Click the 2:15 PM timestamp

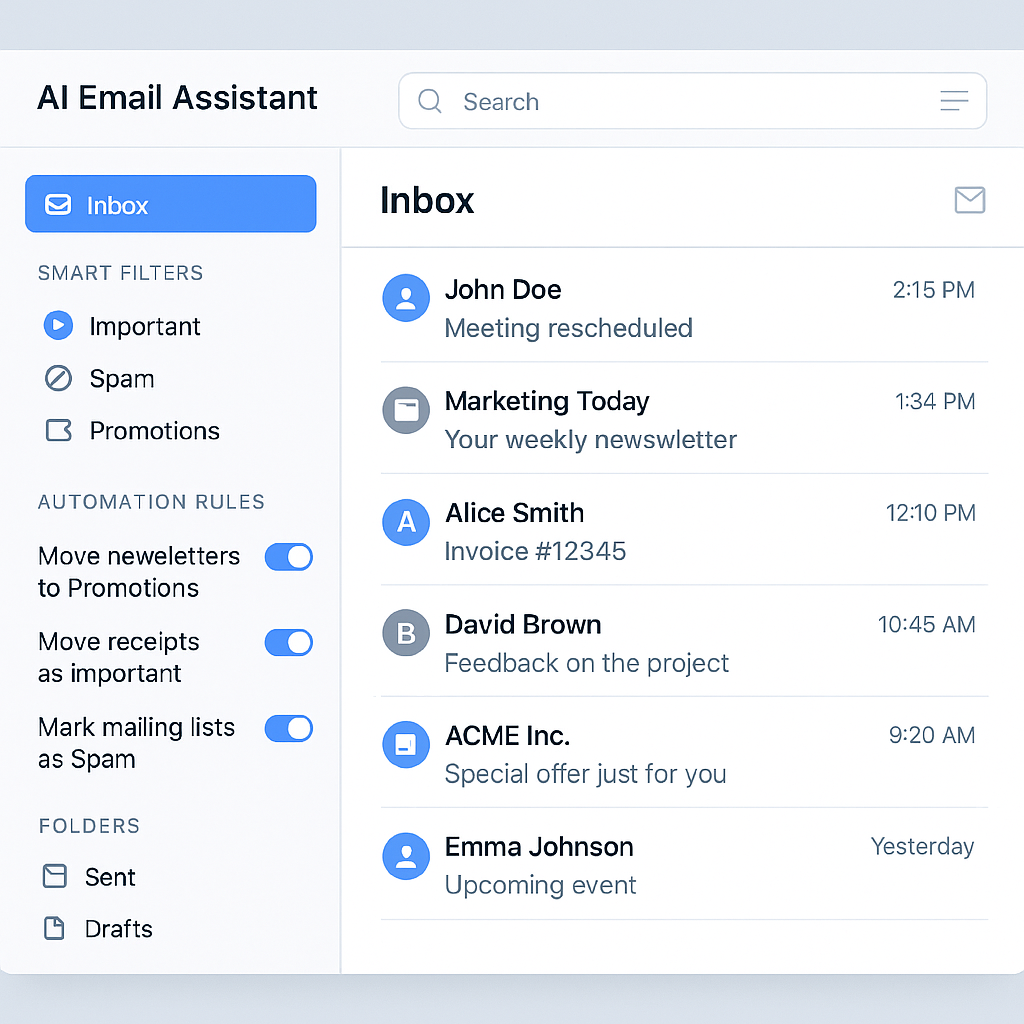[x=933, y=290]
